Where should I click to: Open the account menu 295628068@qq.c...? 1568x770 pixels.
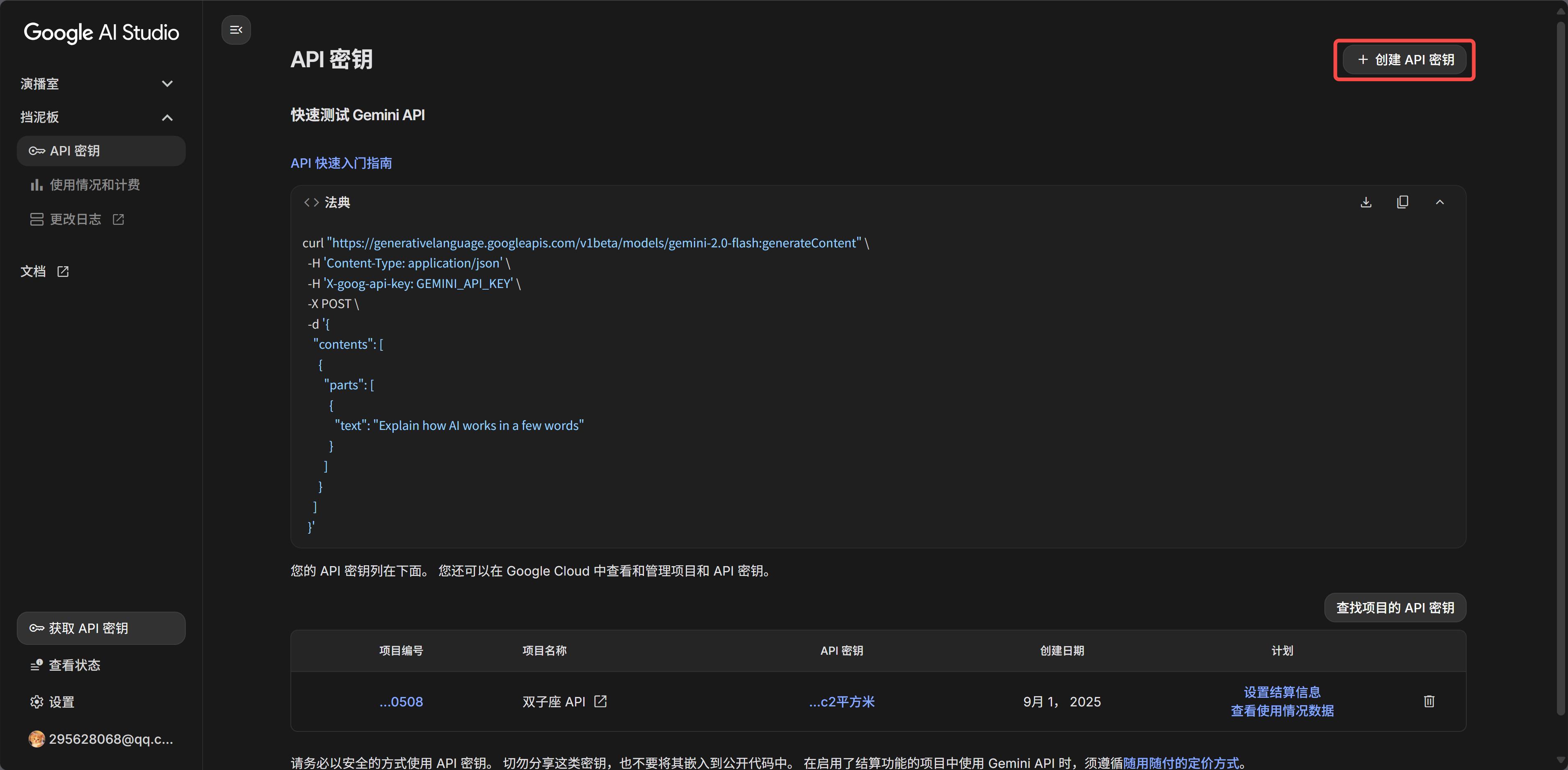[100, 739]
